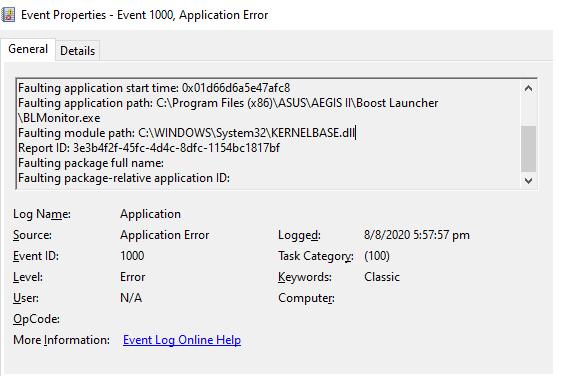The width and height of the screenshot is (562, 376).
Task: Click the Faulting module path line
Action: point(186,133)
